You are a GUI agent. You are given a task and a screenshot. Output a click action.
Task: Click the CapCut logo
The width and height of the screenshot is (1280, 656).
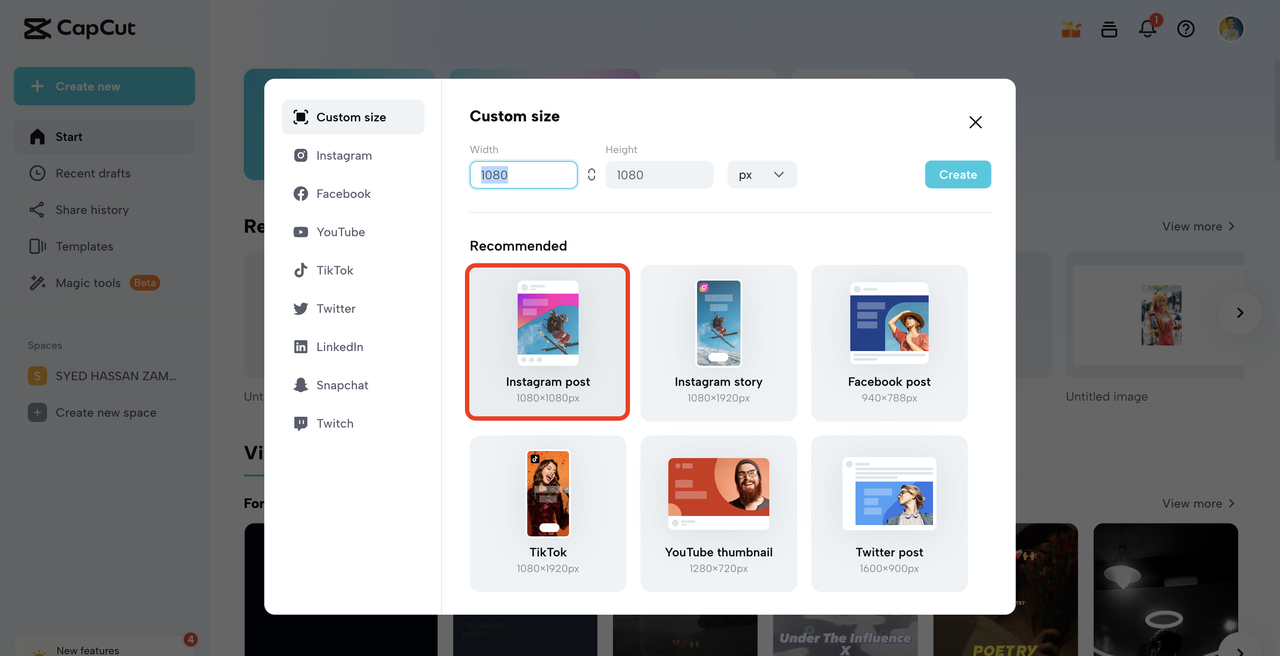pos(79,29)
